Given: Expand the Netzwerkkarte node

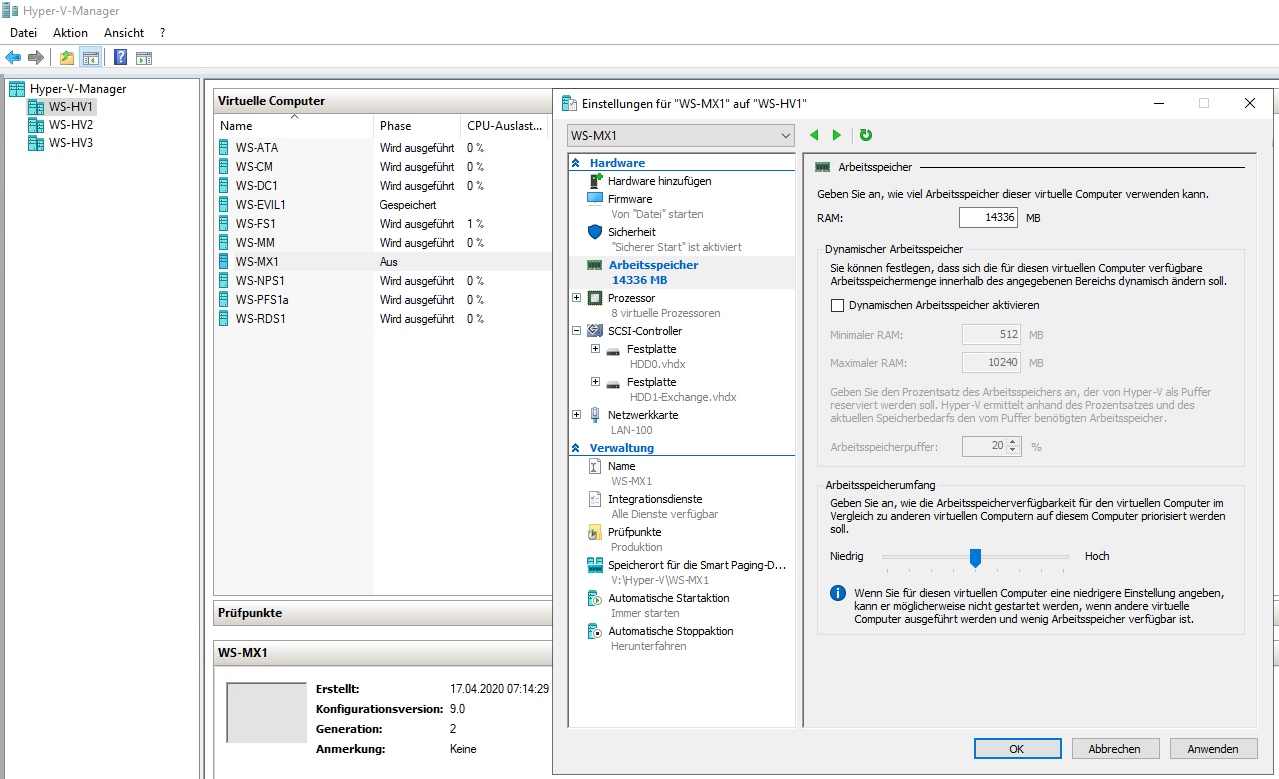Looking at the screenshot, I should click(577, 415).
